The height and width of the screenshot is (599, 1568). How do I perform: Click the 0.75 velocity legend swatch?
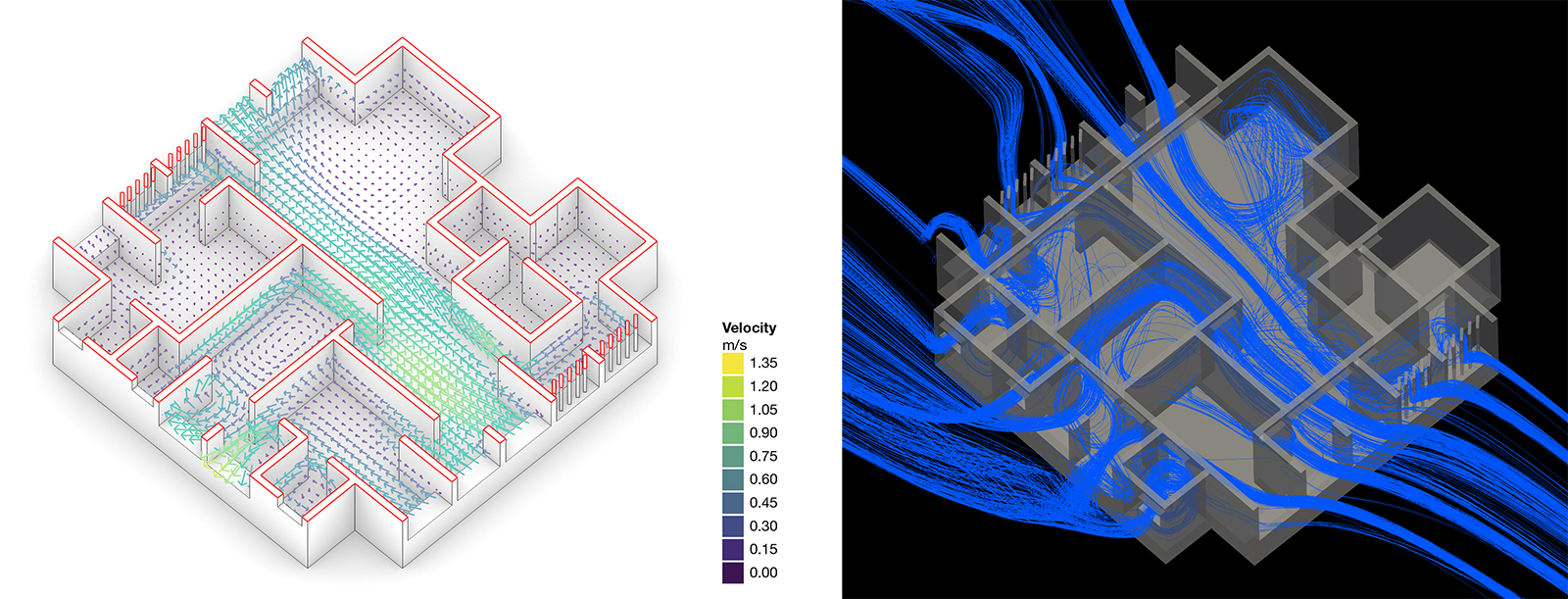[733, 456]
